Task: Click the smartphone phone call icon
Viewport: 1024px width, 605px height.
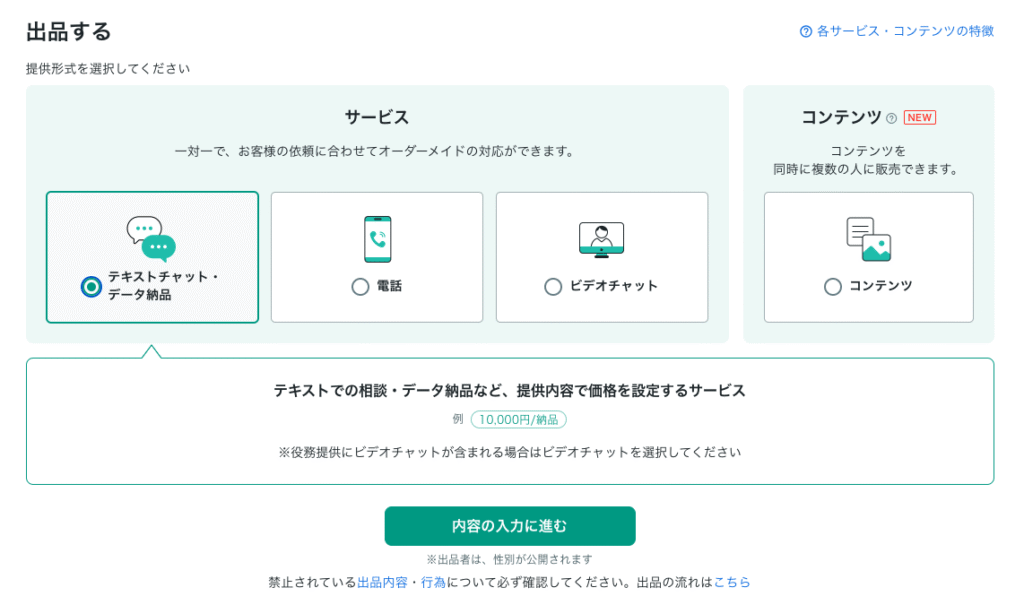Action: (x=377, y=239)
